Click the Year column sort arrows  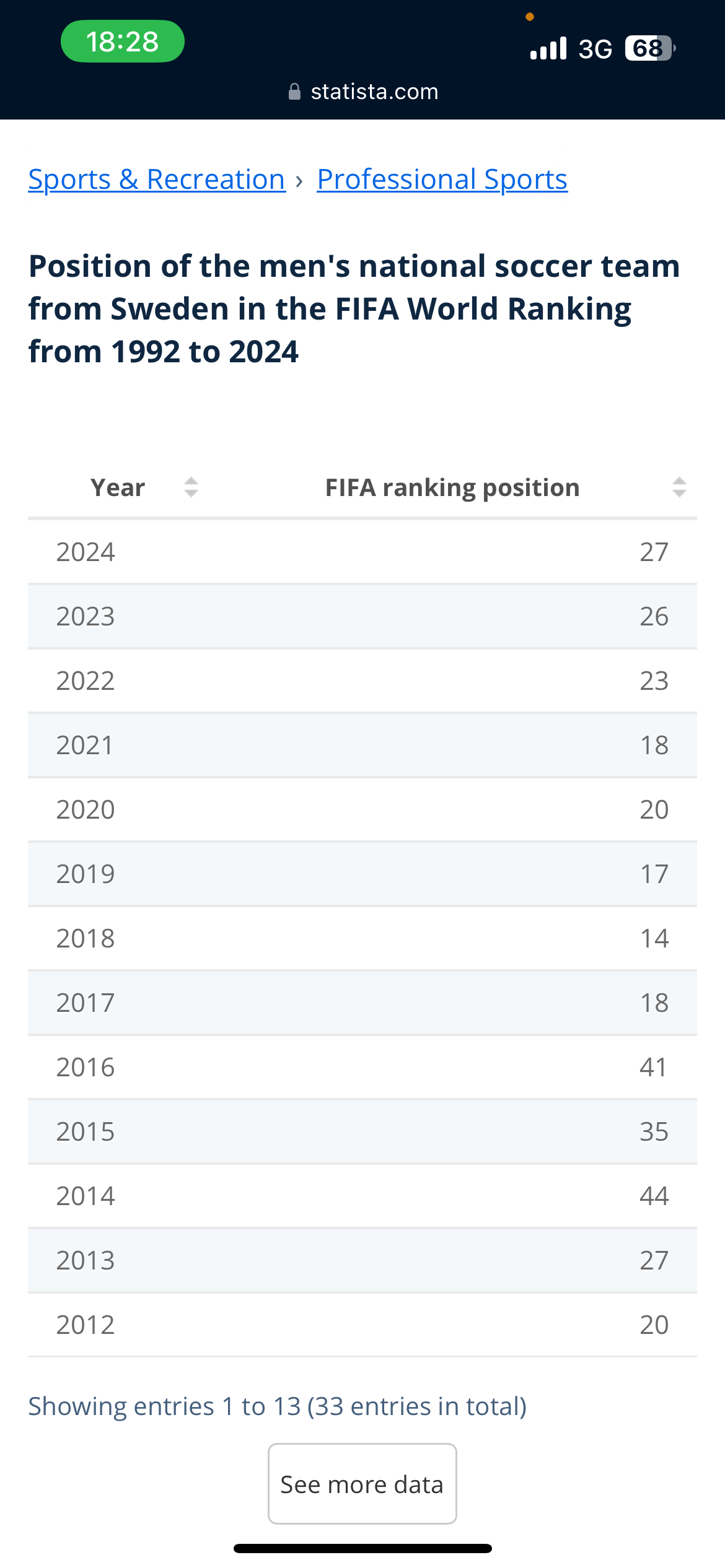tap(191, 487)
